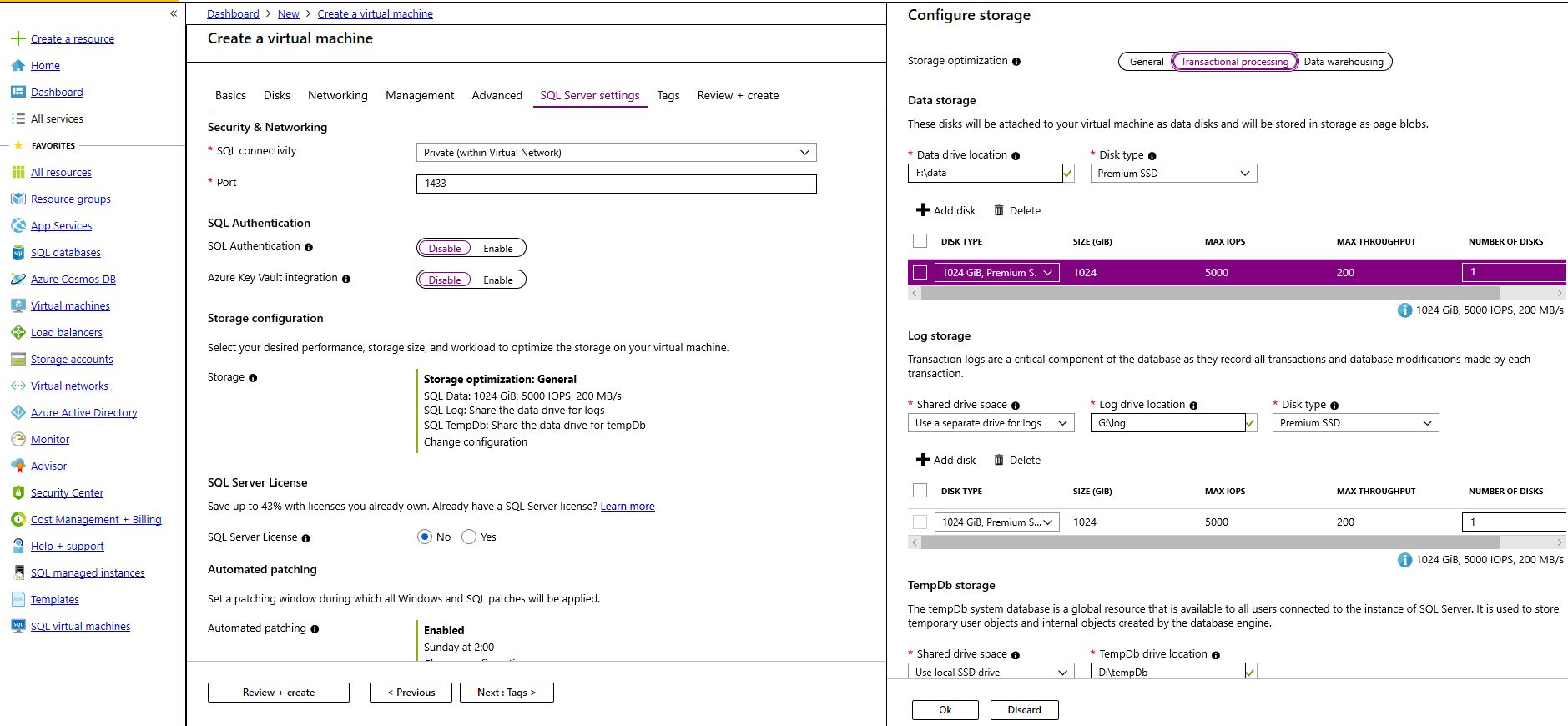Click trash icon to delete data disk
The image size is (1568, 726).
coord(998,211)
